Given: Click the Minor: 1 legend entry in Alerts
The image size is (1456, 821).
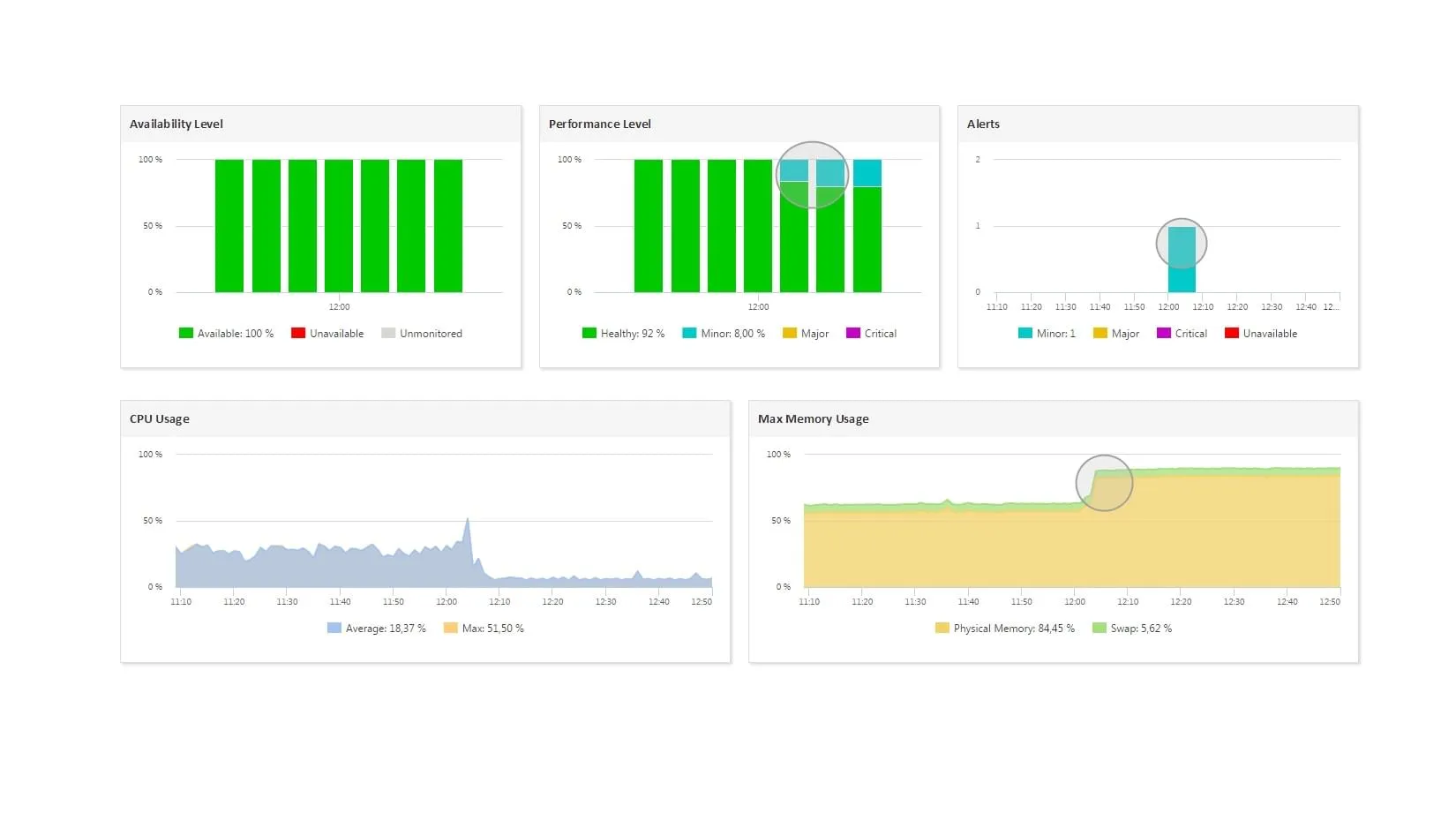Looking at the screenshot, I should [1047, 334].
